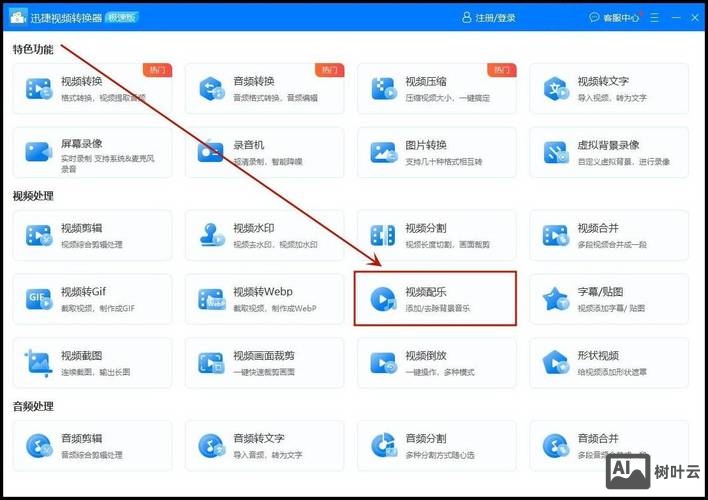Click the 字幕/贴图 star icon
The image size is (708, 500).
[556, 299]
